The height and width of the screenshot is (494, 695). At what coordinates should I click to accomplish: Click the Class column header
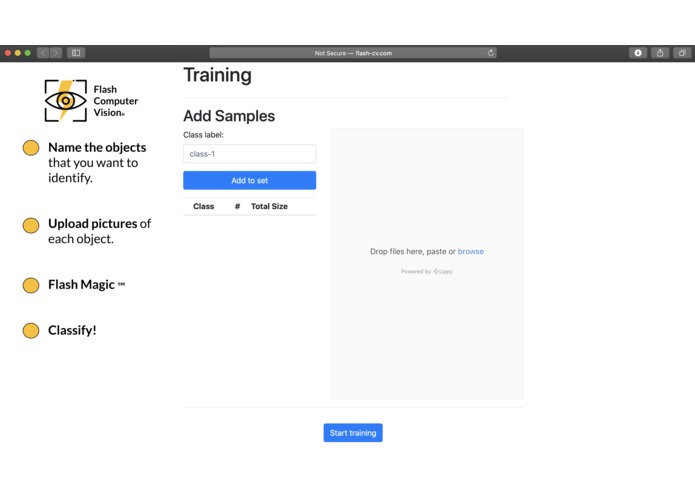click(203, 206)
